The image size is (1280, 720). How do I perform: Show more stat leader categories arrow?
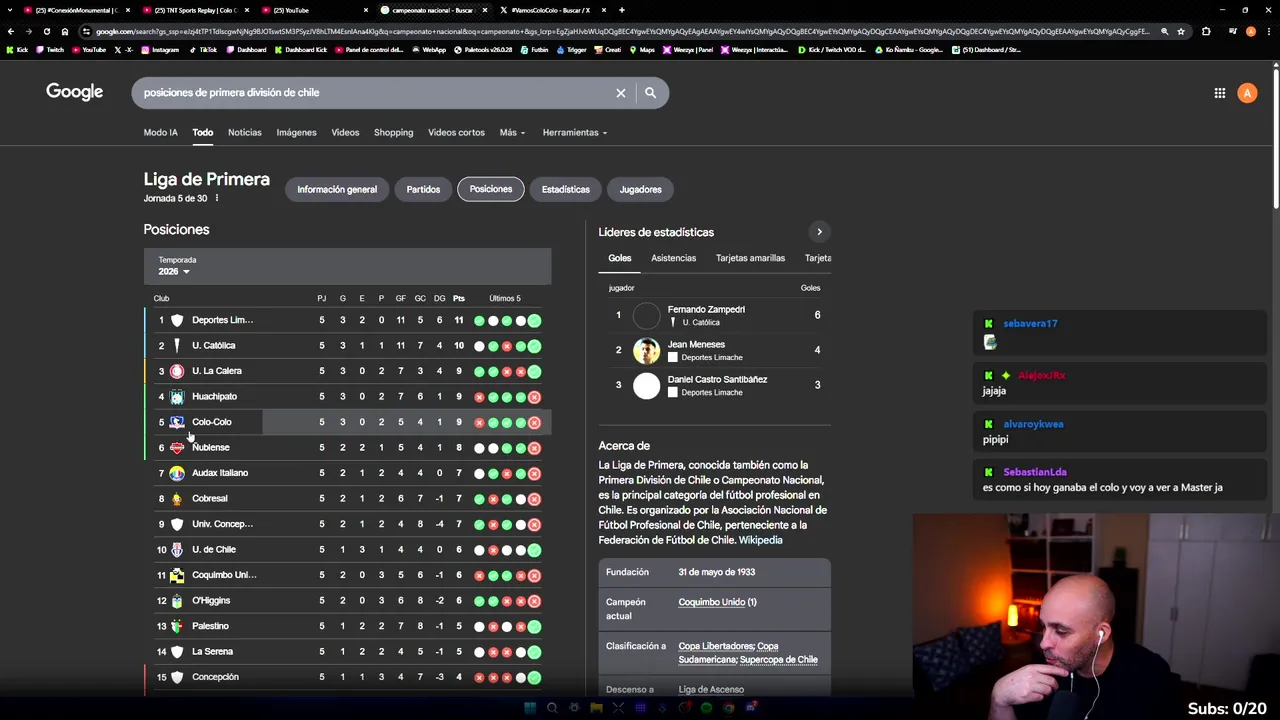point(819,232)
